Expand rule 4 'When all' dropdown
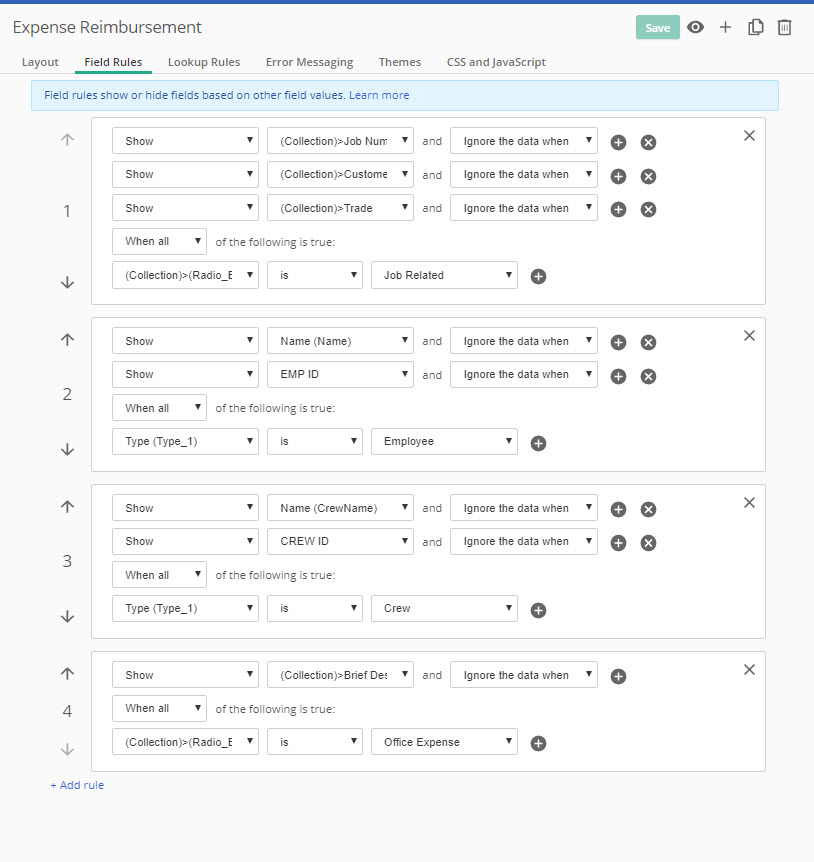 point(159,708)
